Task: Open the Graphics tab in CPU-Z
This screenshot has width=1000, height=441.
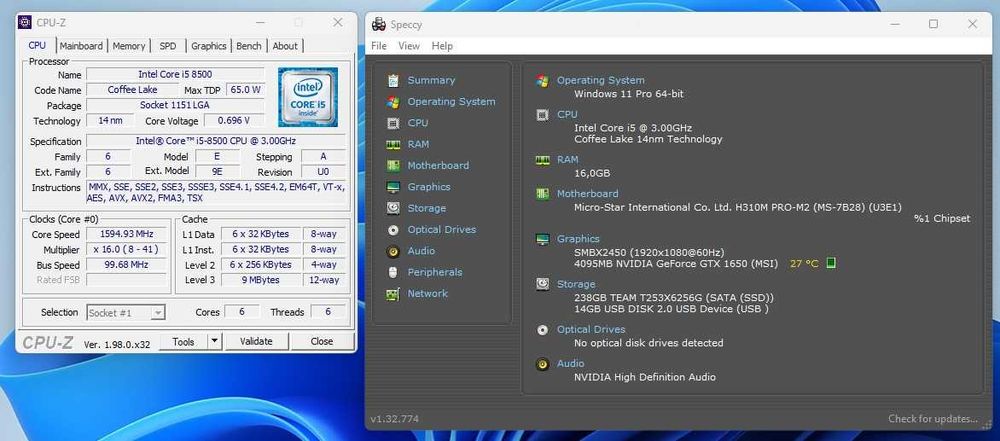Action: 209,46
